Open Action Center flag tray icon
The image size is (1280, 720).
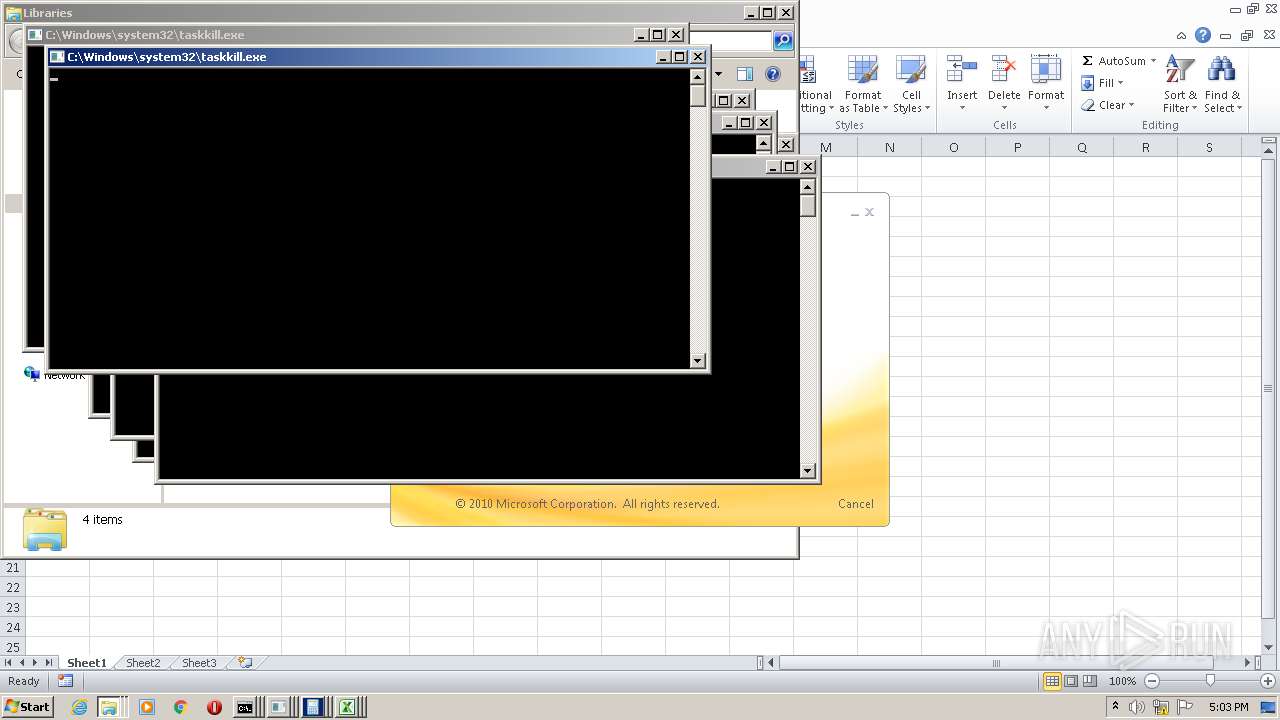(x=1185, y=707)
